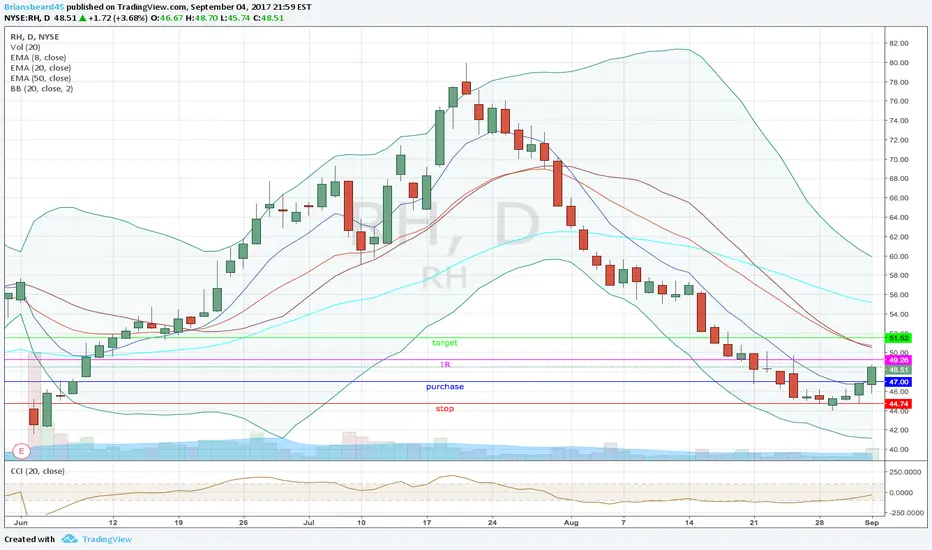The width and height of the screenshot is (932, 550).
Task: Click the 40.00 price axis label
Action: coord(899,450)
